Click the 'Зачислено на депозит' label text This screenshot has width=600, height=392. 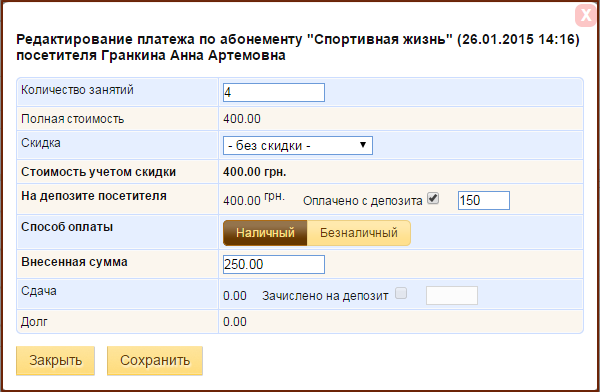(325, 296)
